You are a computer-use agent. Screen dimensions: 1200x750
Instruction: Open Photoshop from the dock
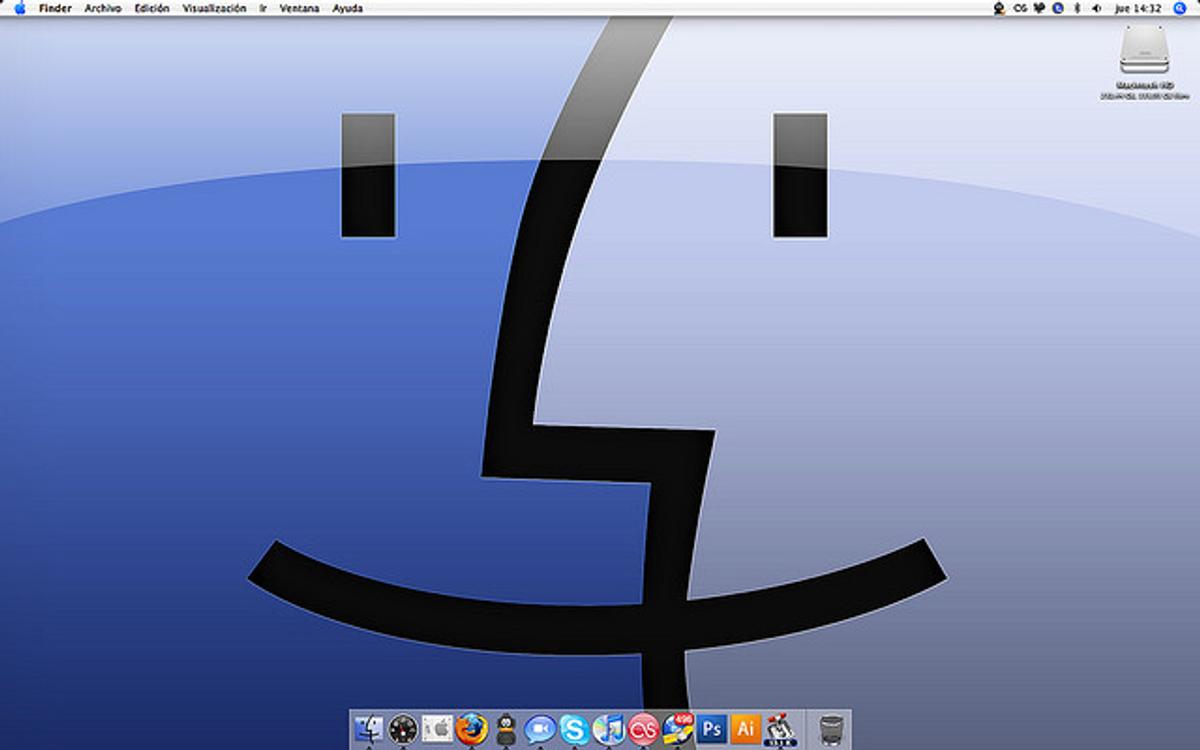click(711, 730)
